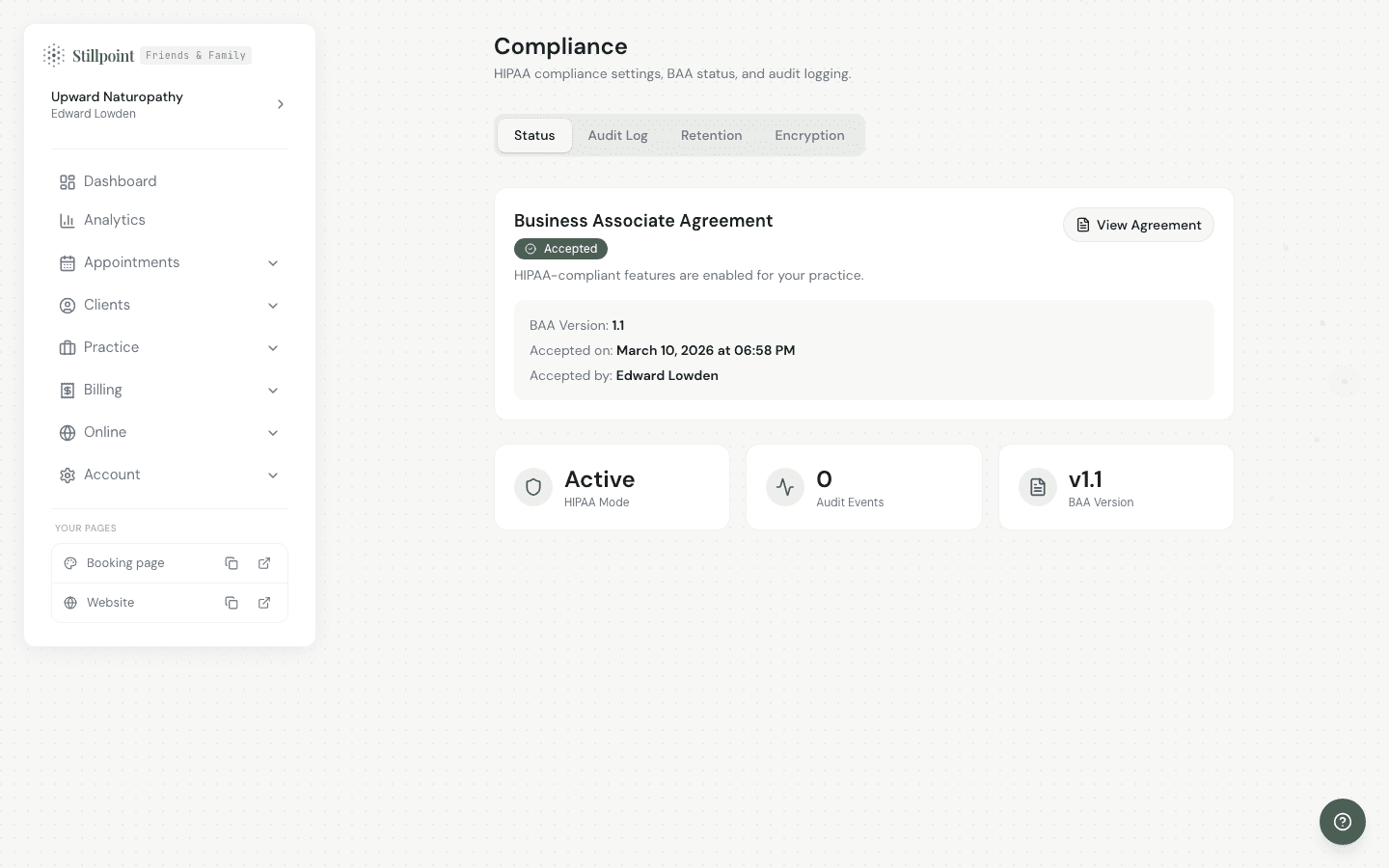The height and width of the screenshot is (868, 1389).
Task: Go to Dashboard in sidebar
Action: [120, 181]
